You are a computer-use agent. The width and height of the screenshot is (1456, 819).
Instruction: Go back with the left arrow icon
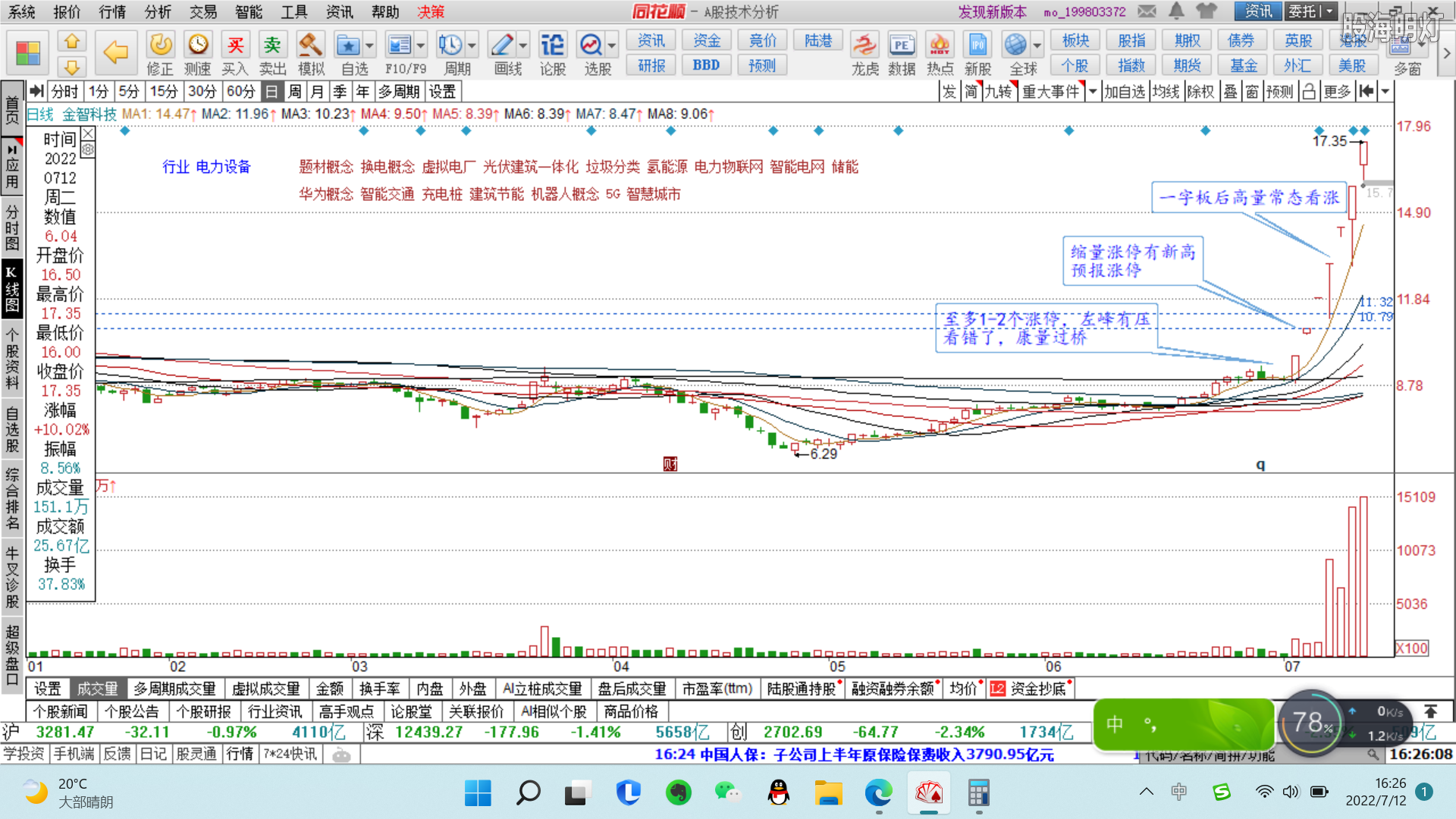pos(115,52)
